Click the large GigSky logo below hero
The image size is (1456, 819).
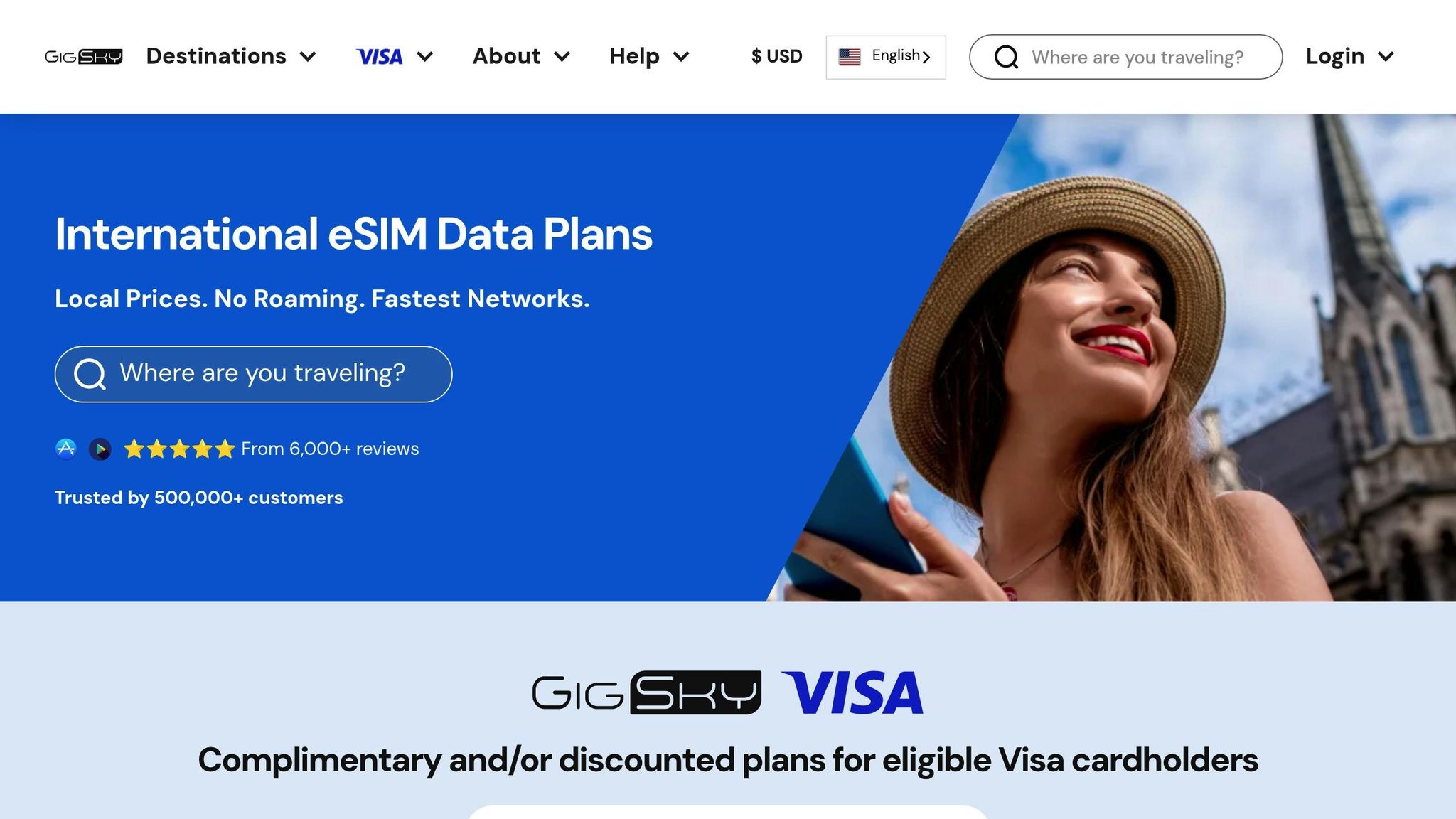click(647, 692)
